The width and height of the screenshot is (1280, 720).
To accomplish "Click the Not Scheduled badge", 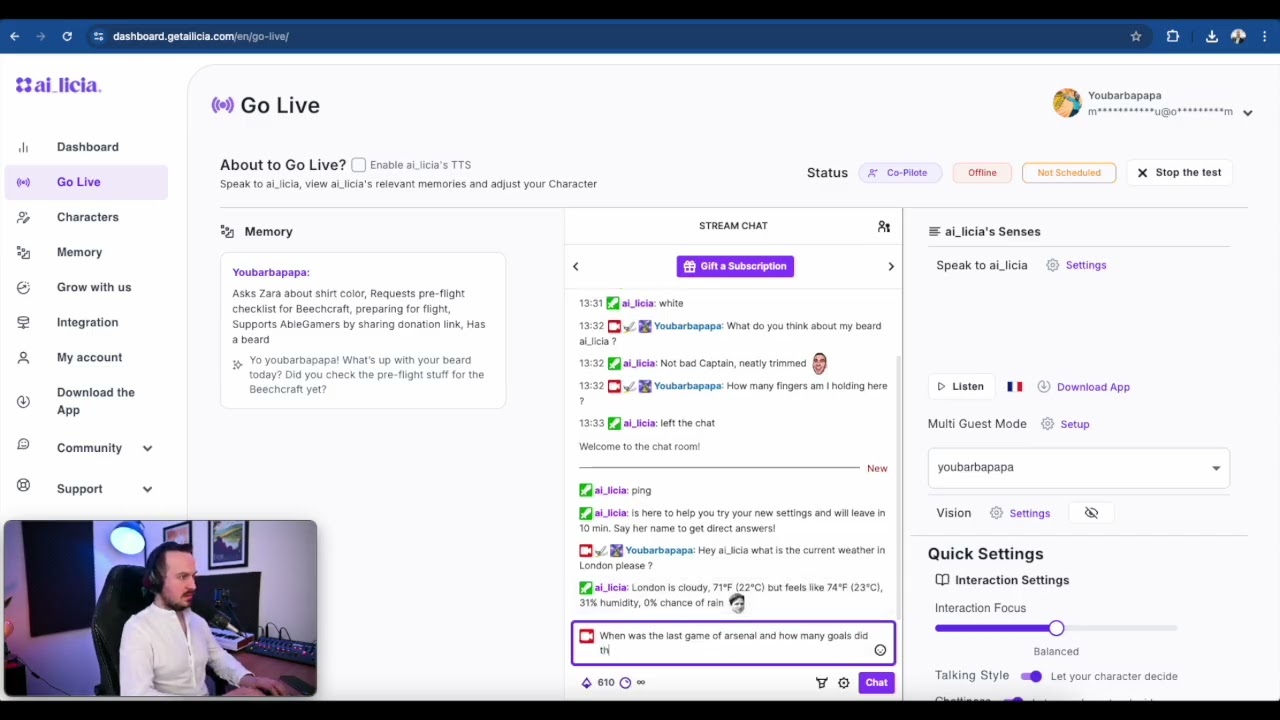I will tap(1068, 173).
